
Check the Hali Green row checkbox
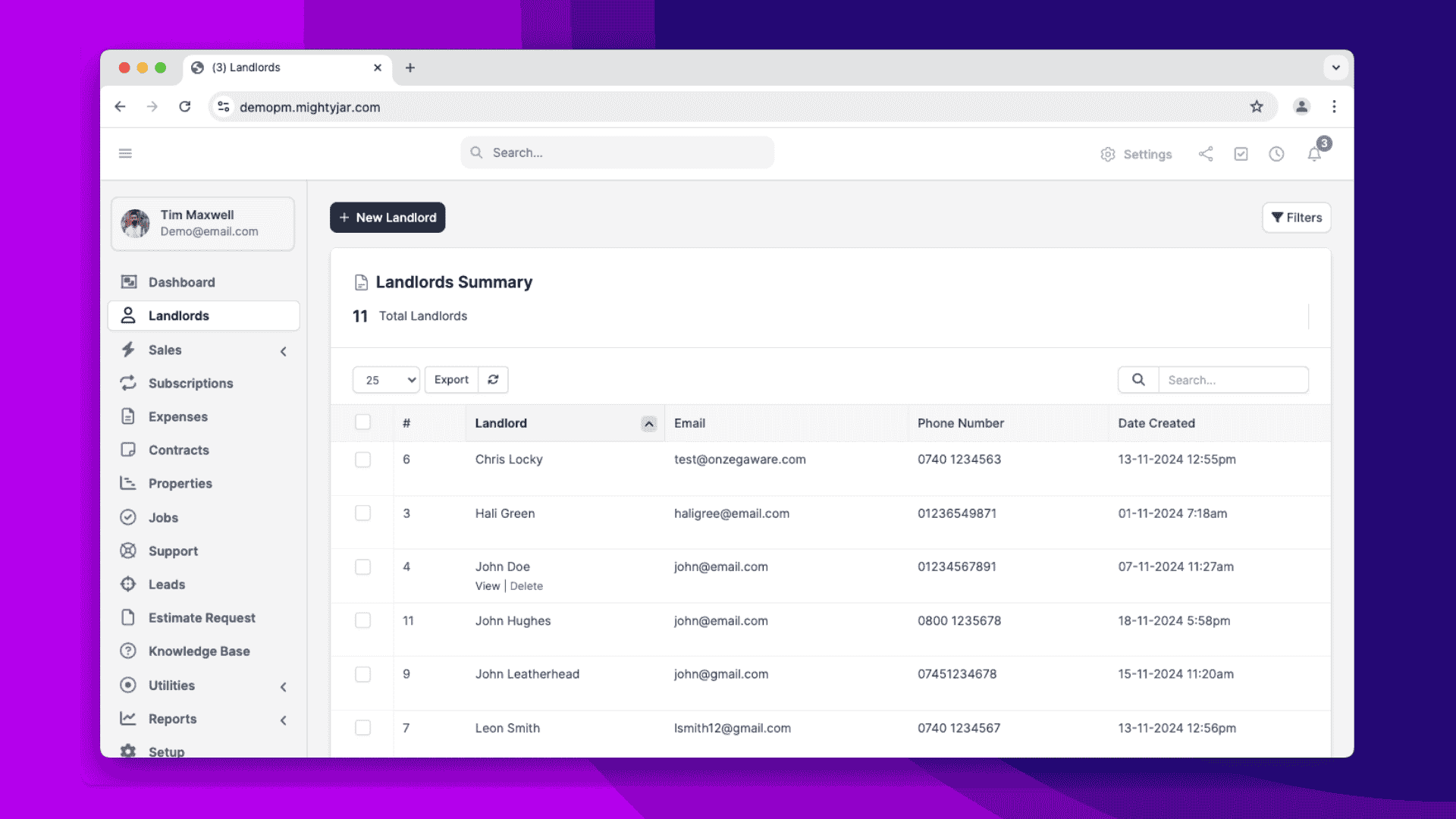(x=362, y=513)
